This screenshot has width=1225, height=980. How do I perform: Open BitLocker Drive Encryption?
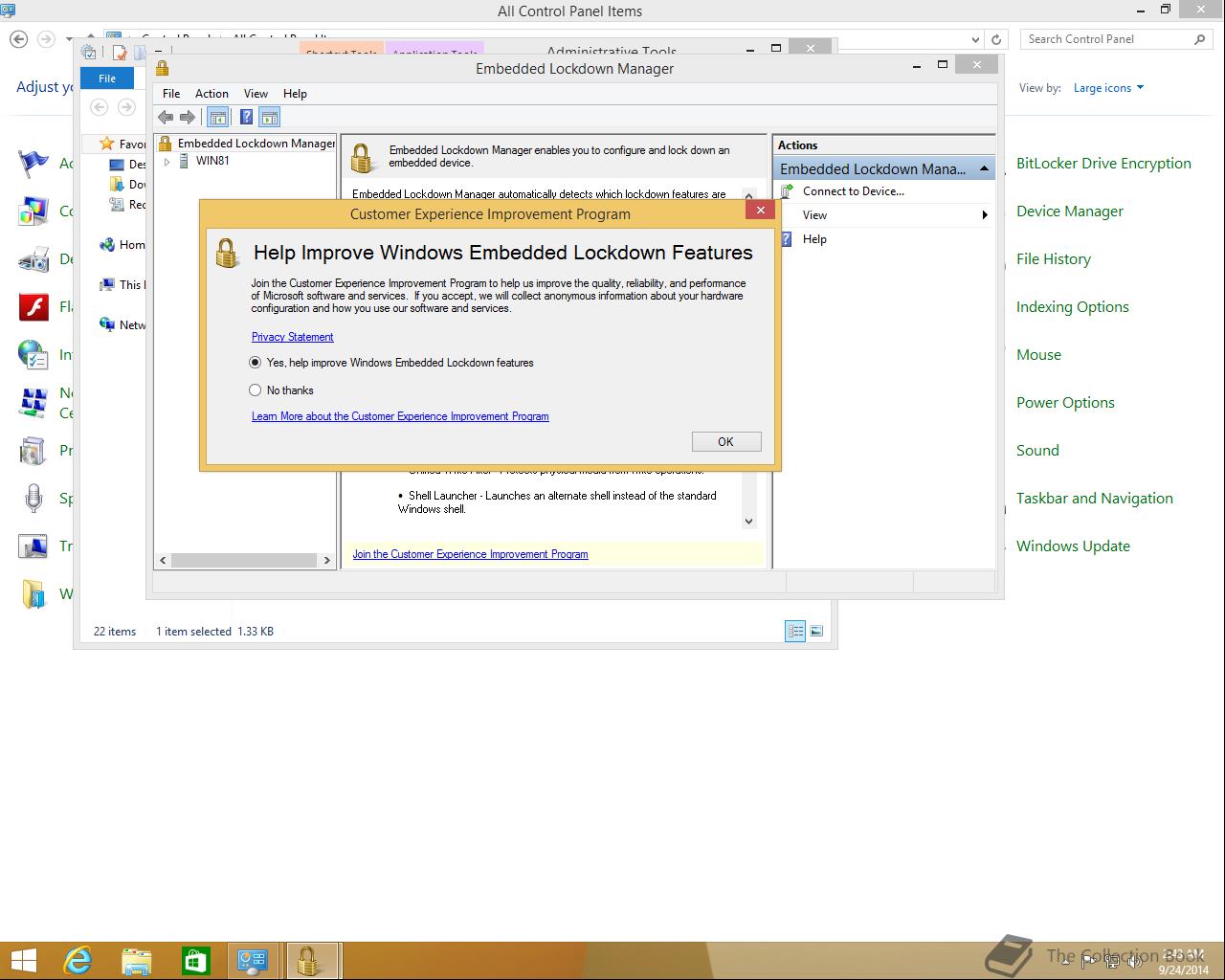click(x=1103, y=164)
